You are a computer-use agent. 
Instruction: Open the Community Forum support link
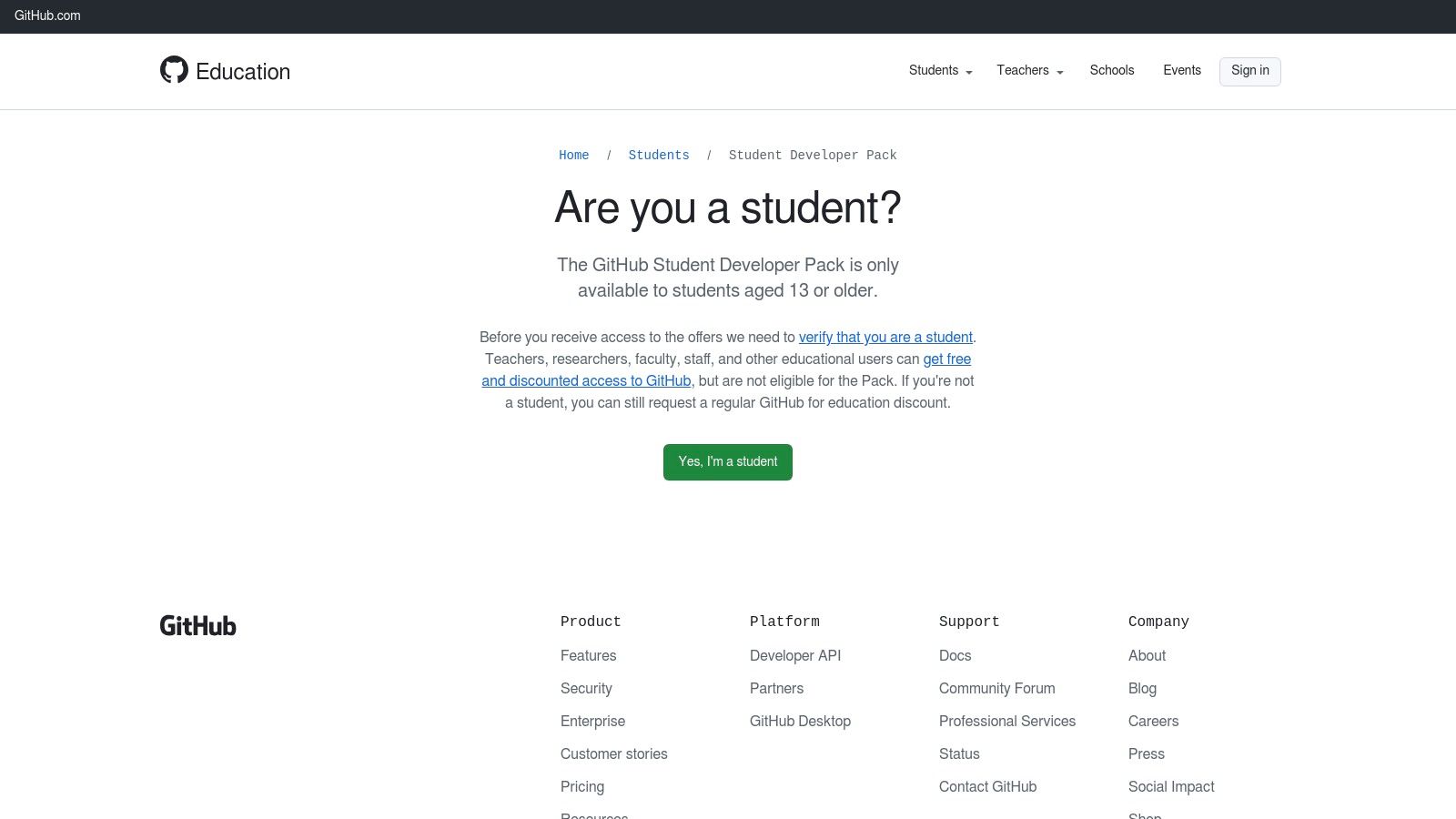tap(996, 688)
